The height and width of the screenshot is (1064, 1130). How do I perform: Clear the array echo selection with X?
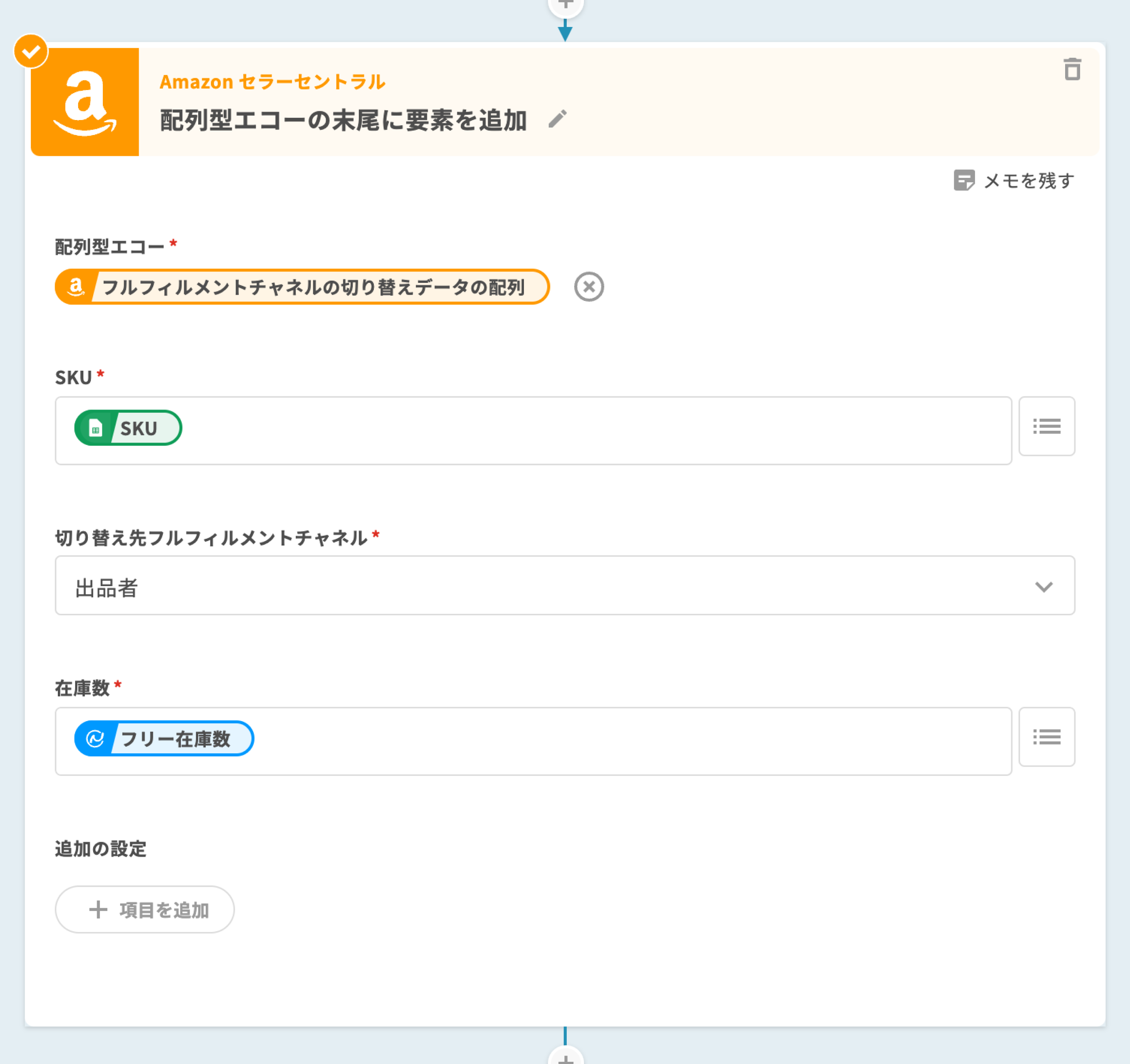[x=588, y=286]
